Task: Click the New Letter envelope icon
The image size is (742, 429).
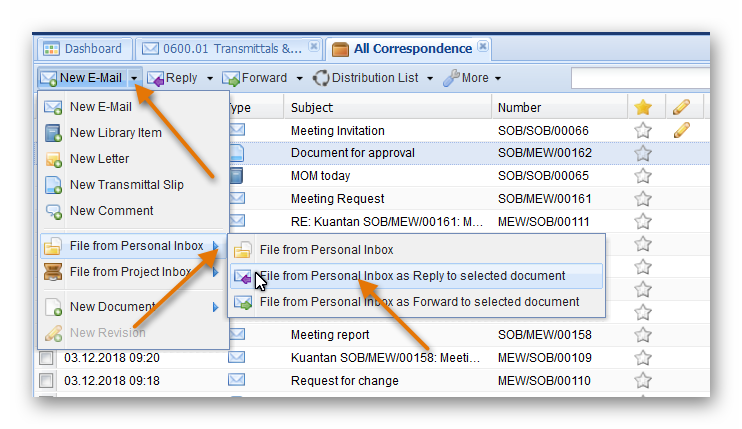Action: click(53, 159)
